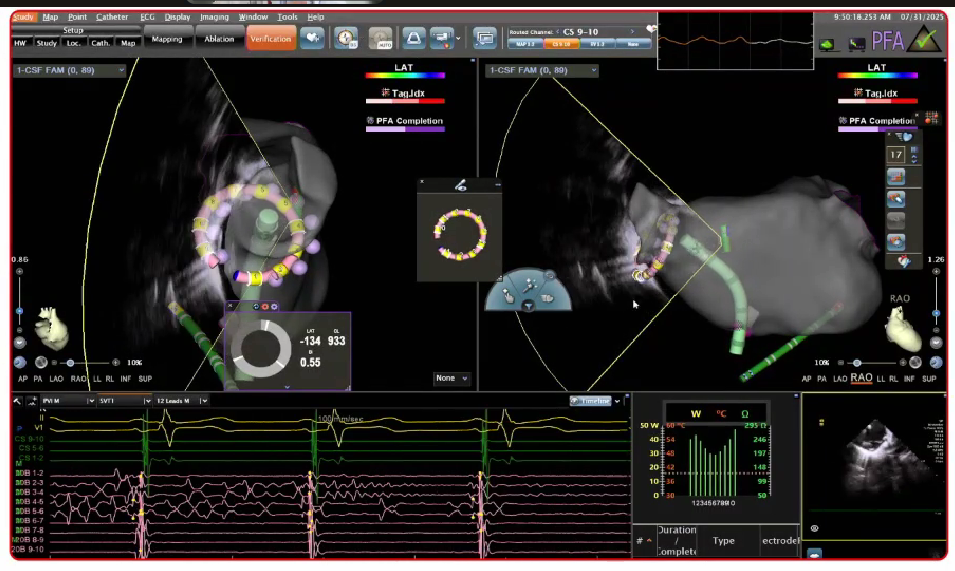Viewport: 955px width, 571px height.
Task: Select the RAO view in right map
Action: (863, 379)
